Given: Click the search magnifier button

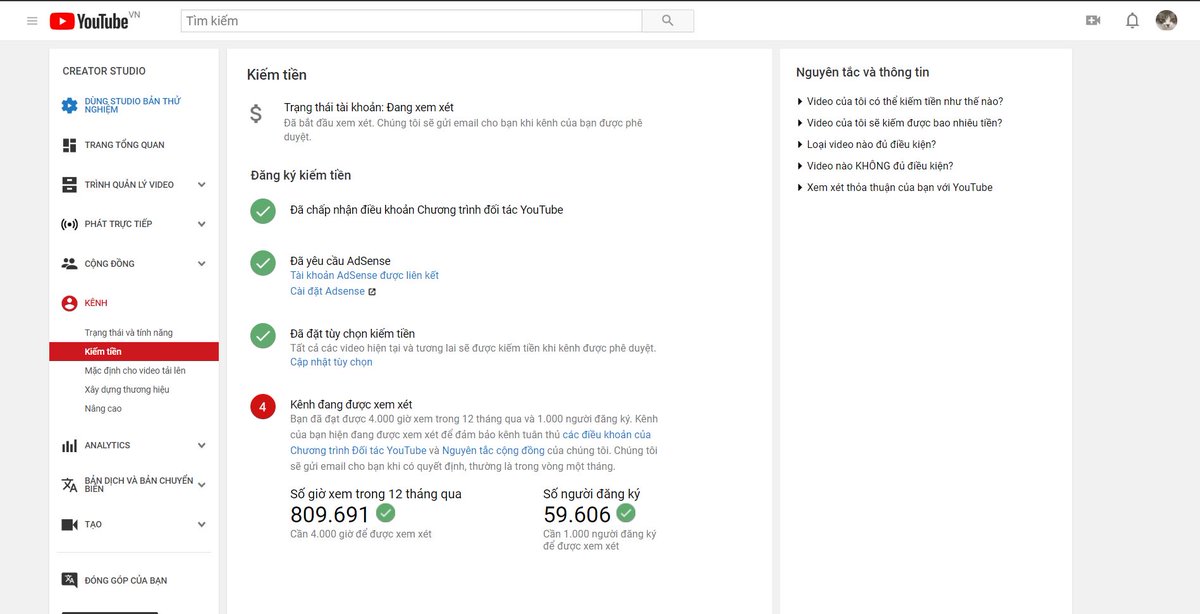Looking at the screenshot, I should pyautogui.click(x=668, y=21).
